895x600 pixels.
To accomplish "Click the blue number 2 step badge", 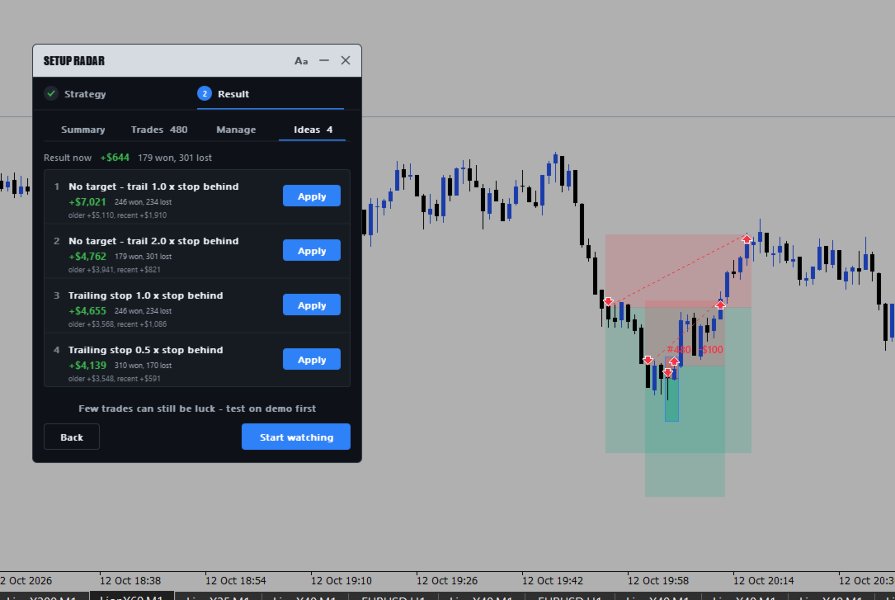I will (204, 94).
